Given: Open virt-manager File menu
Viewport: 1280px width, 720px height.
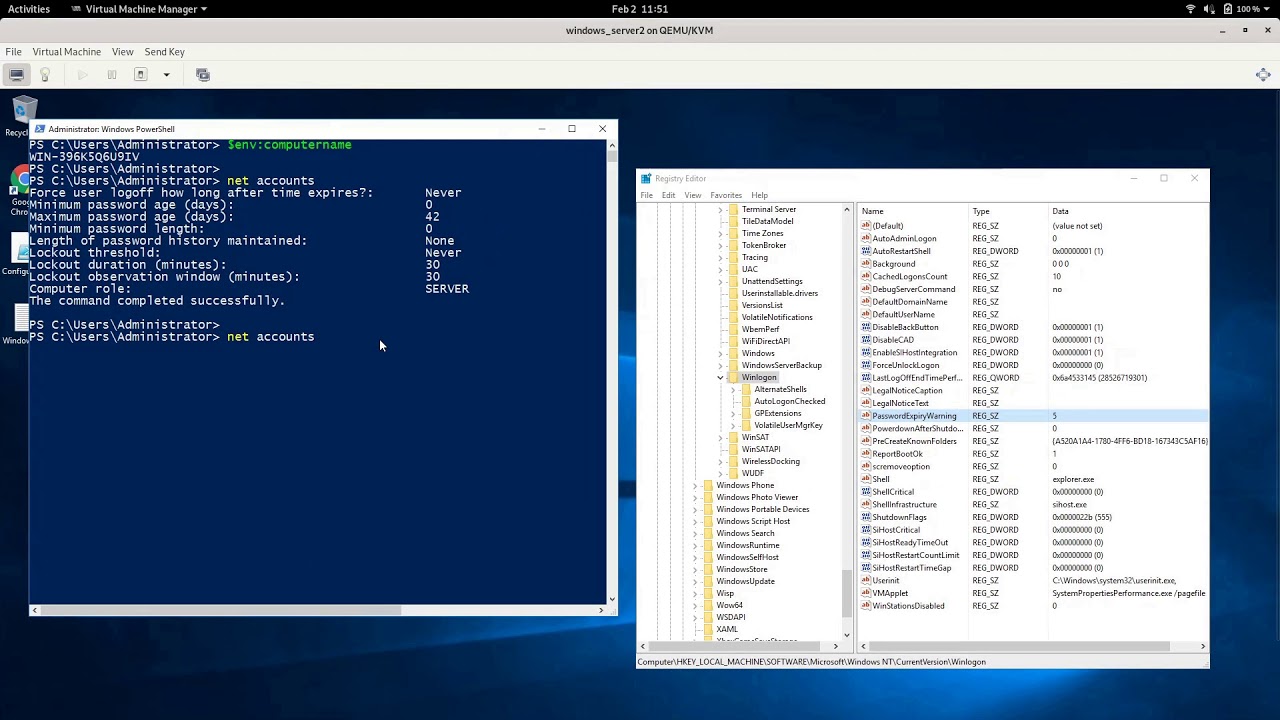Looking at the screenshot, I should [13, 52].
